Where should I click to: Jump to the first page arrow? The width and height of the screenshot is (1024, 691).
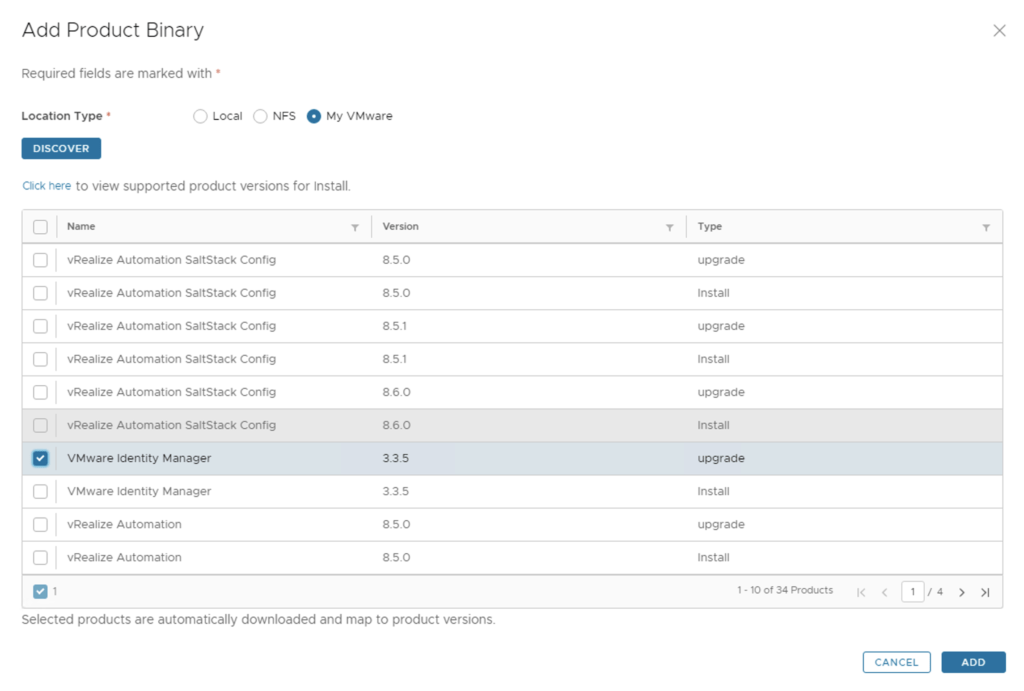(x=861, y=592)
